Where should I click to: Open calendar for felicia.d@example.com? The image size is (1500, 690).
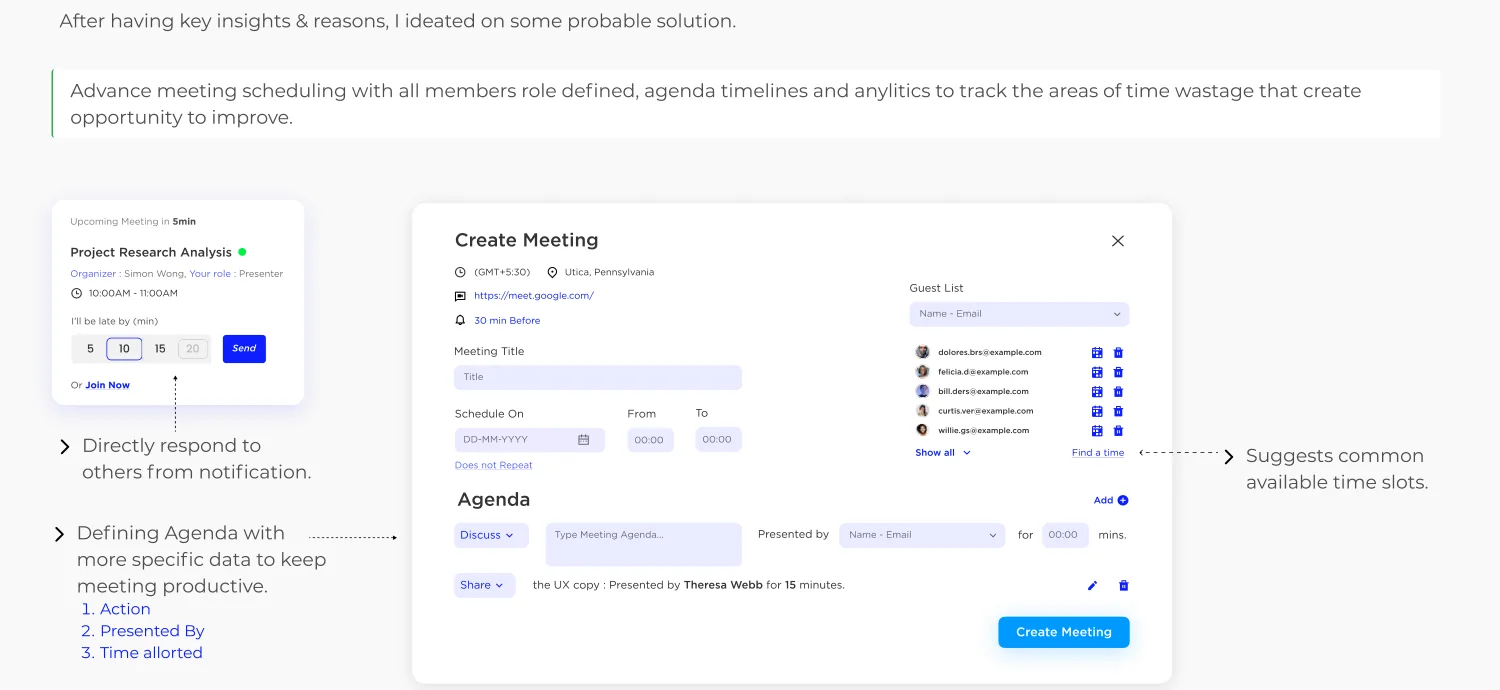(1097, 372)
